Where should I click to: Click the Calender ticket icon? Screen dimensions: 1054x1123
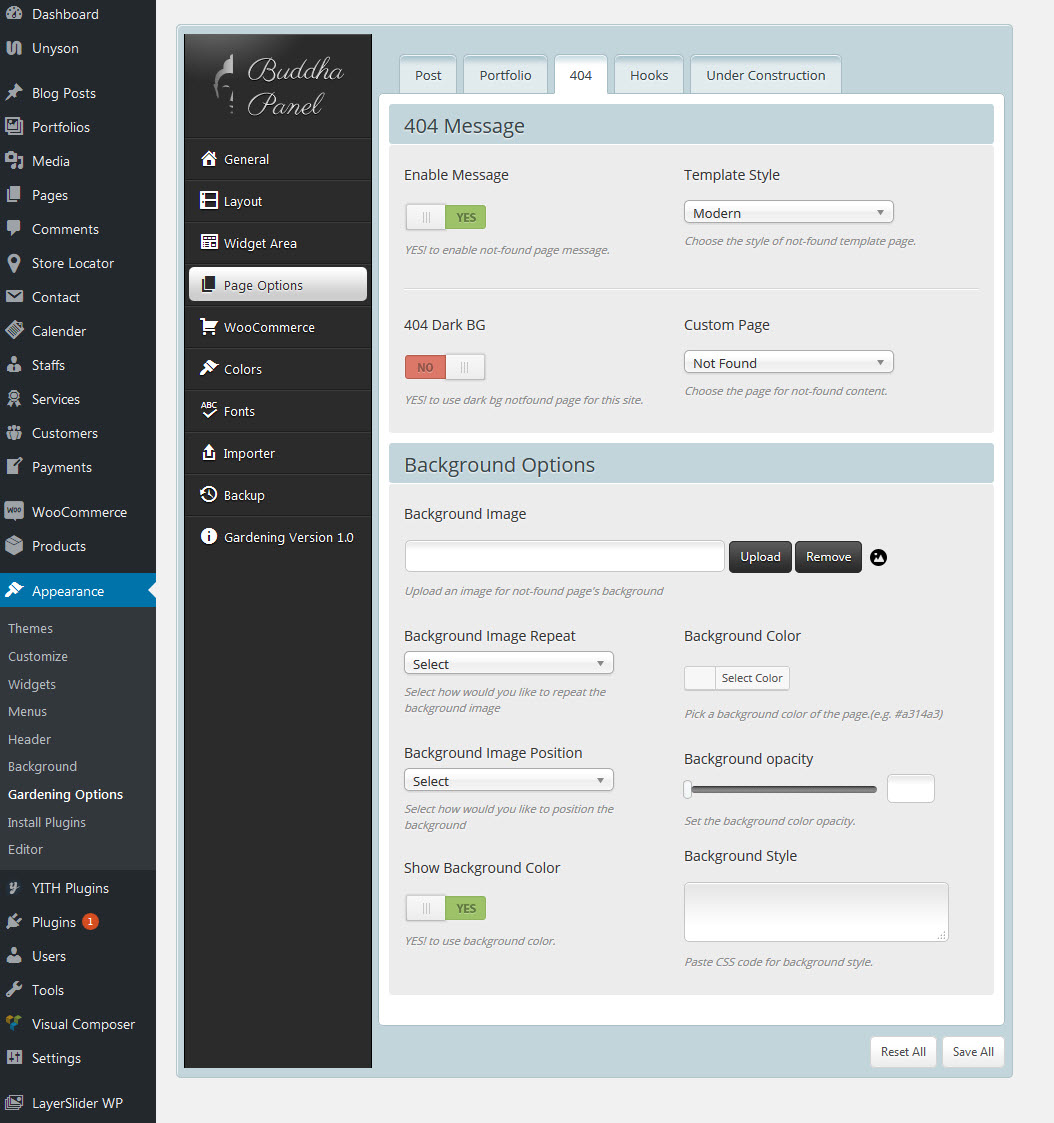14,331
